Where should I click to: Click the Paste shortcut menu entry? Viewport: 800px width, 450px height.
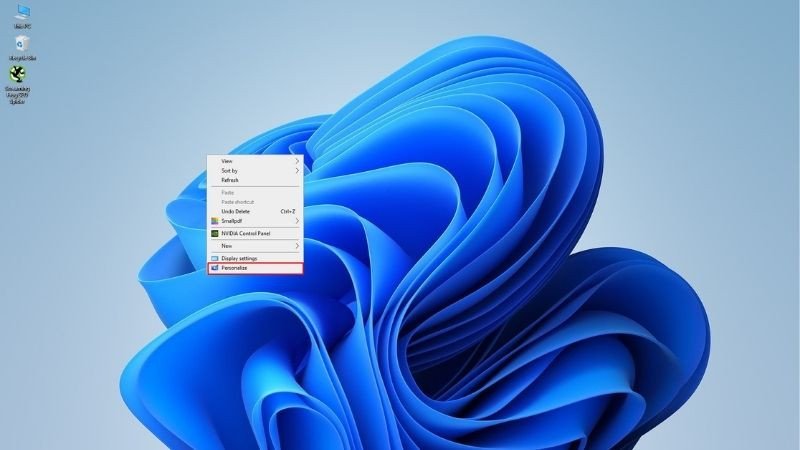(236, 202)
